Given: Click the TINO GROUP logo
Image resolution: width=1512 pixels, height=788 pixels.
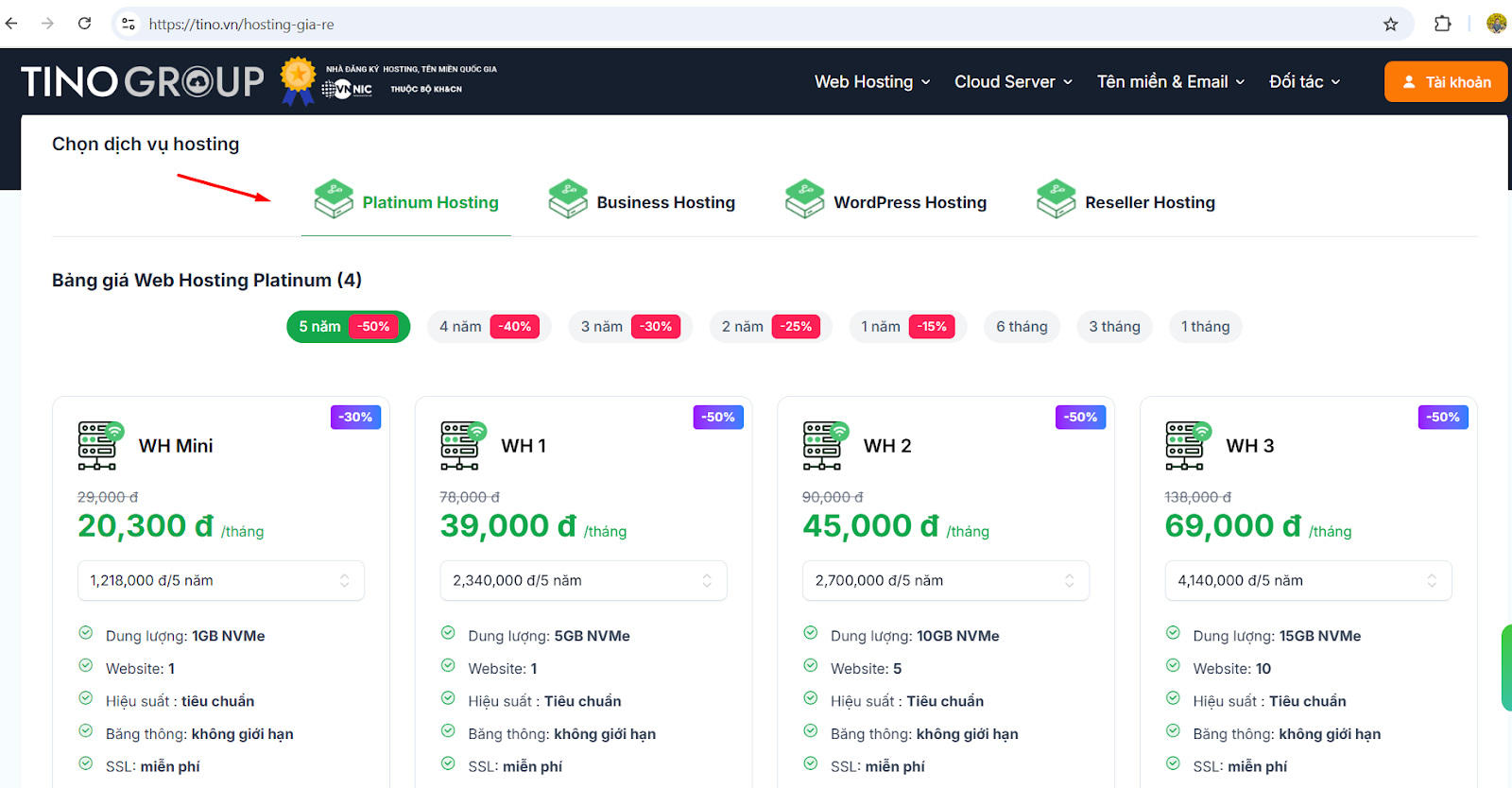Looking at the screenshot, I should pyautogui.click(x=143, y=81).
